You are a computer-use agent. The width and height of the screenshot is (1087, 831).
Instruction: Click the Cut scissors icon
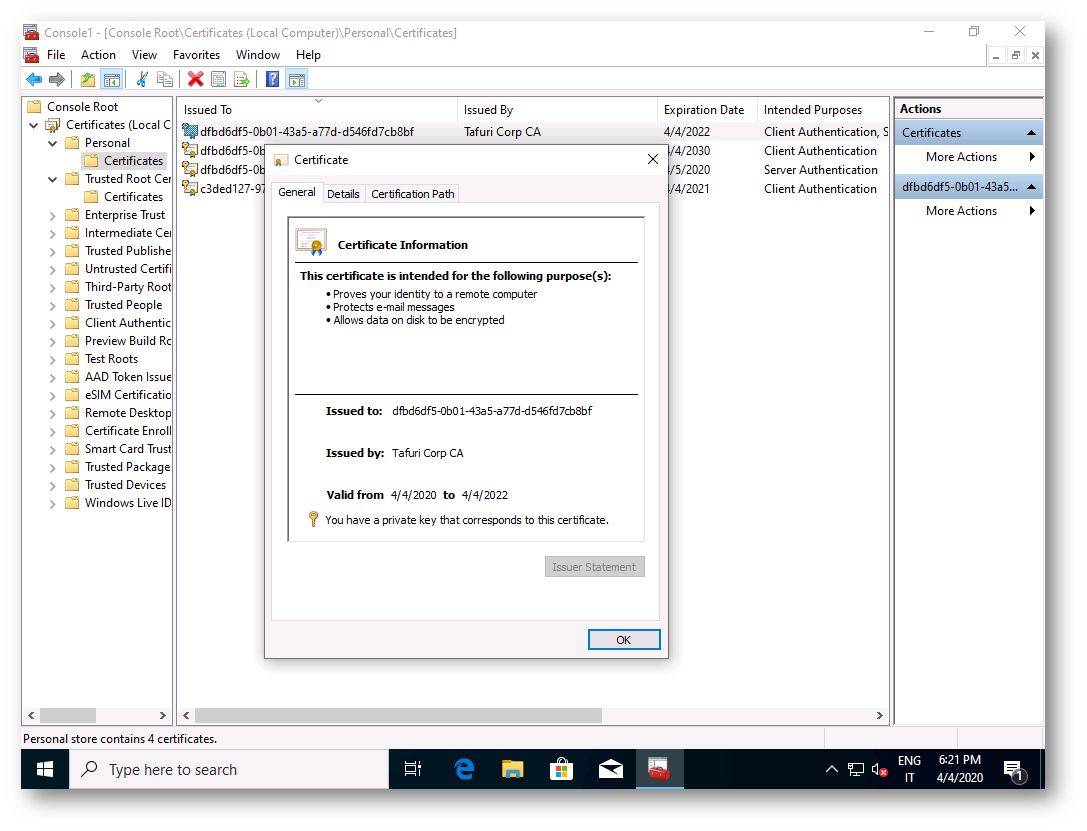click(142, 80)
